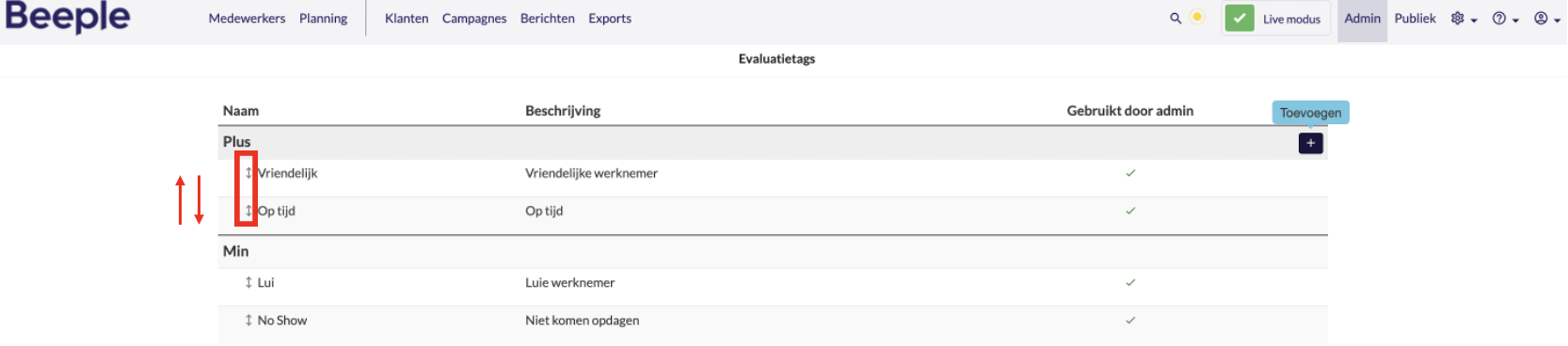The width and height of the screenshot is (1568, 346).
Task: Click the reorder arrow beside Op tijd
Action: 248,211
